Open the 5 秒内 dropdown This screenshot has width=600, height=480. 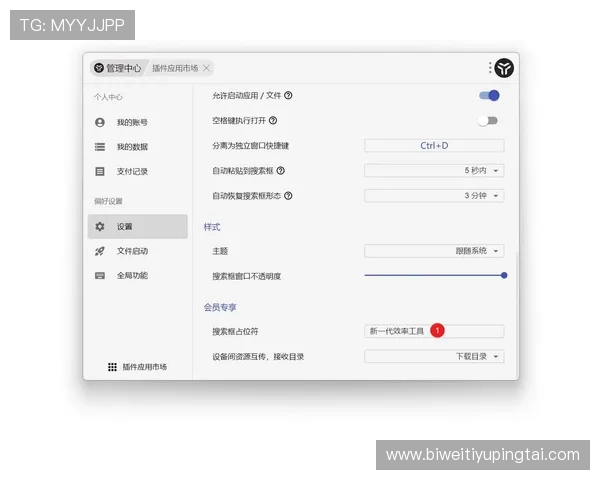434,170
